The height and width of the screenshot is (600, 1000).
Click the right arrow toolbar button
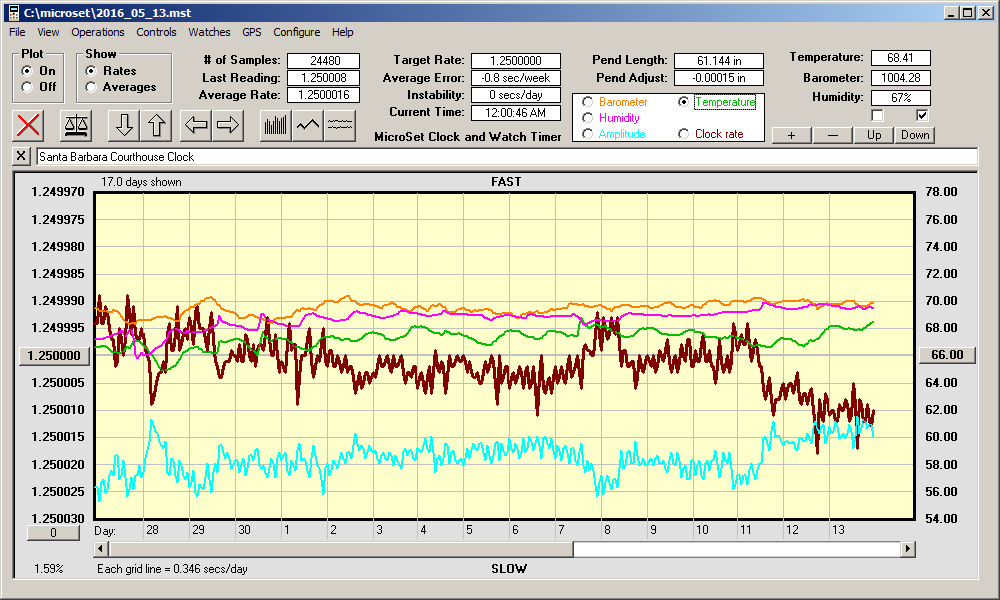click(x=228, y=125)
